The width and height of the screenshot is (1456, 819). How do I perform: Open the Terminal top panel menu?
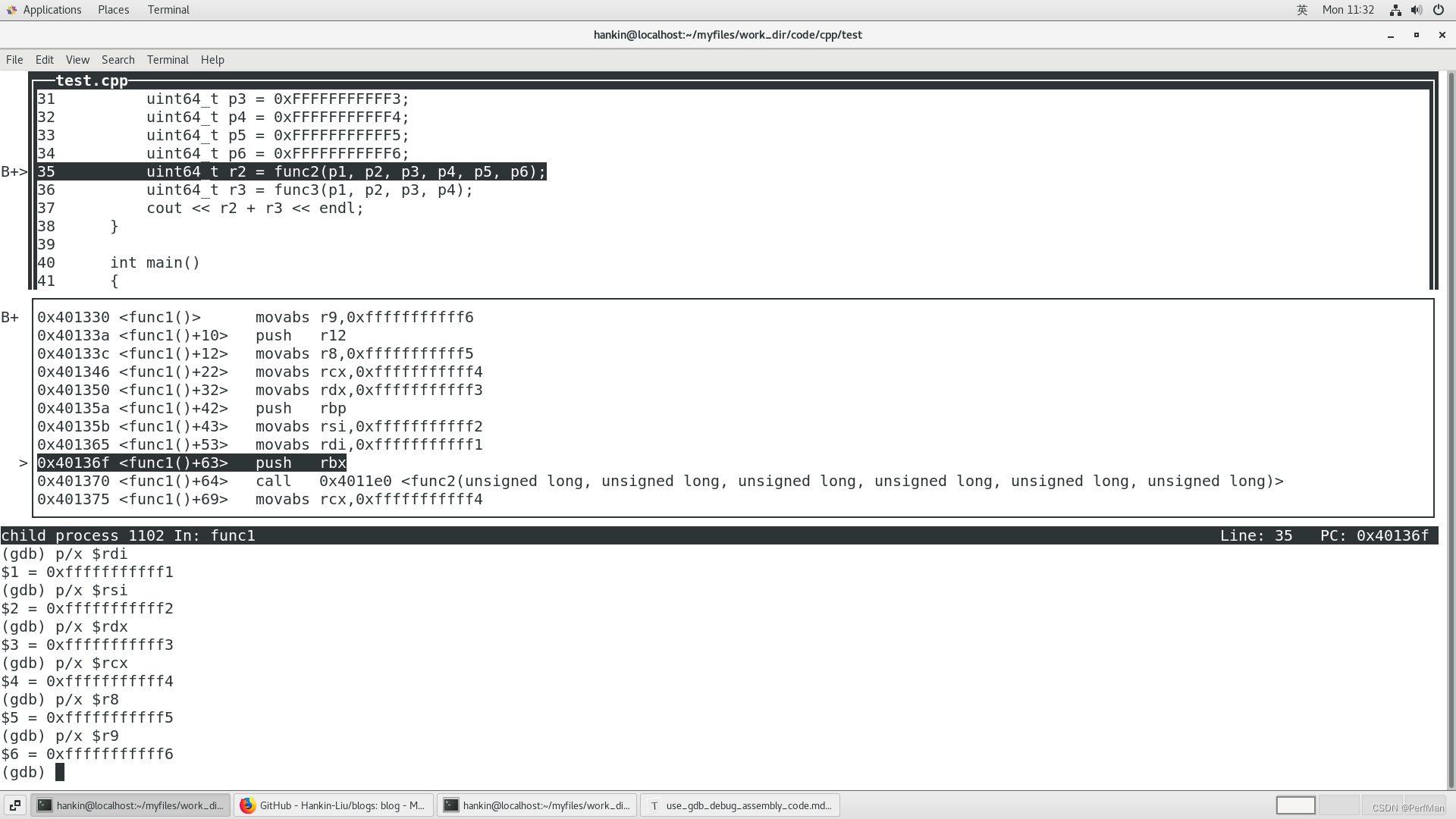(x=168, y=10)
